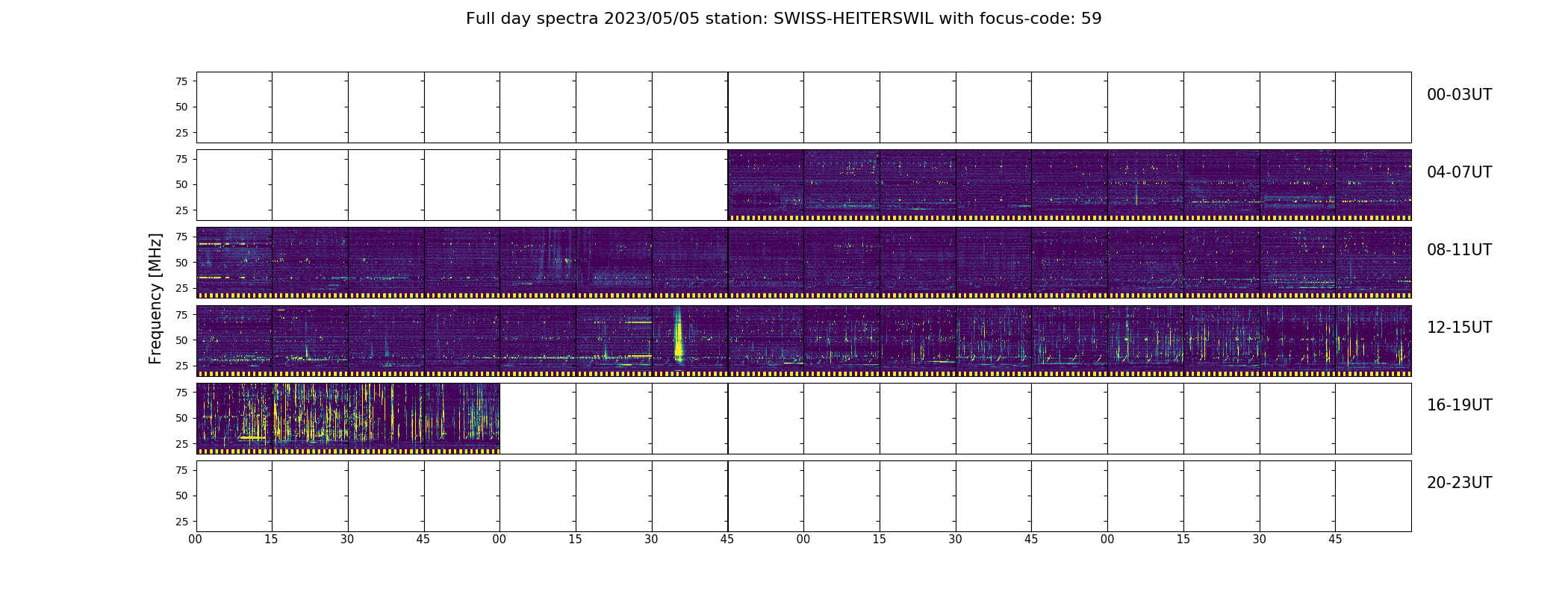
Task: Click the first 00 tick label on the time axis
Action: coord(196,540)
